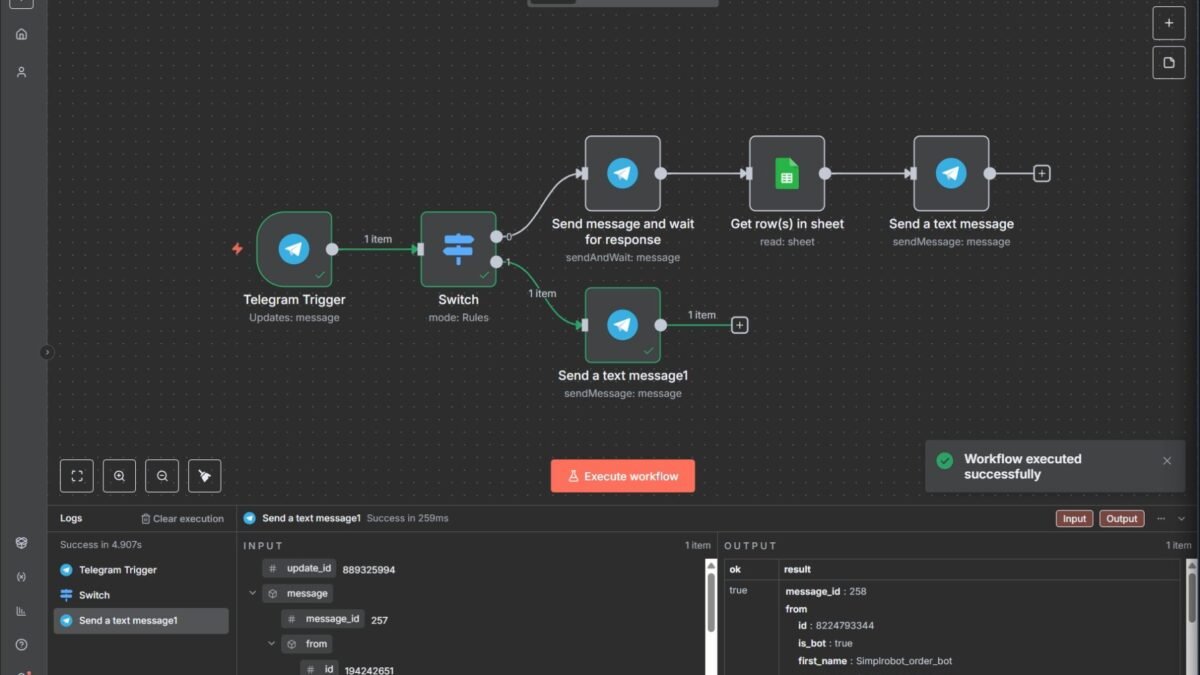Open the Variables icon in the left sidebar
This screenshot has height=675, width=1200.
pos(22,577)
